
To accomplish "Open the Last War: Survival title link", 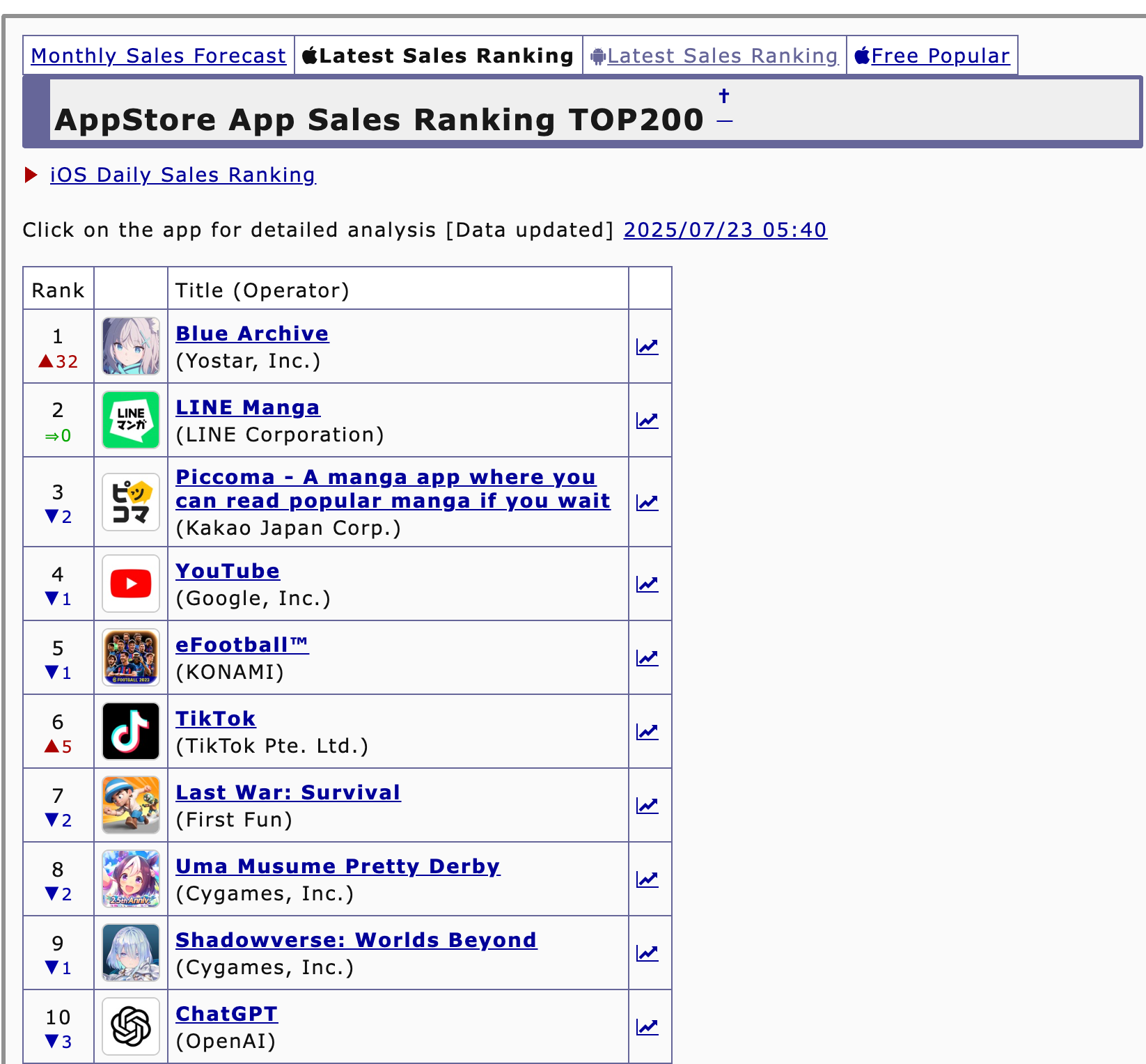I will tap(288, 792).
